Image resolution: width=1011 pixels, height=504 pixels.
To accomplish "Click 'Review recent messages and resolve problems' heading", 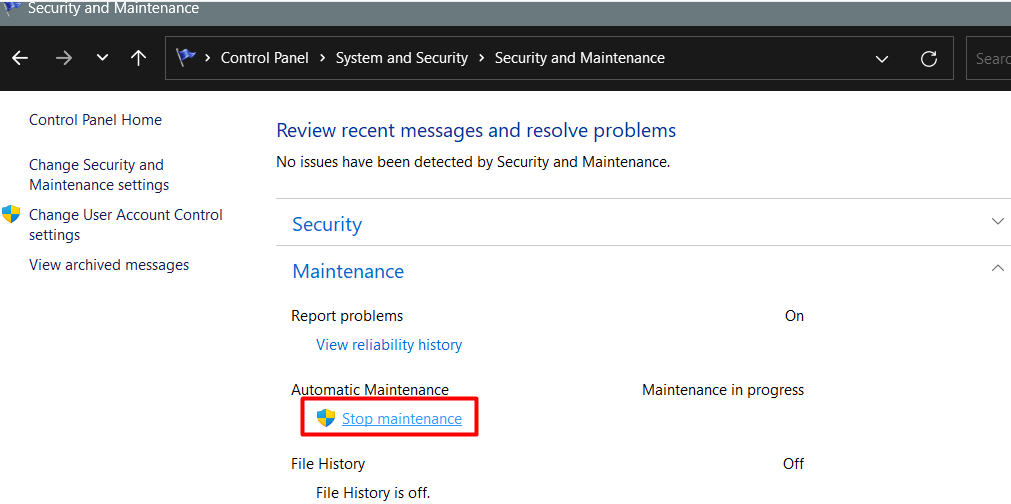I will click(476, 131).
